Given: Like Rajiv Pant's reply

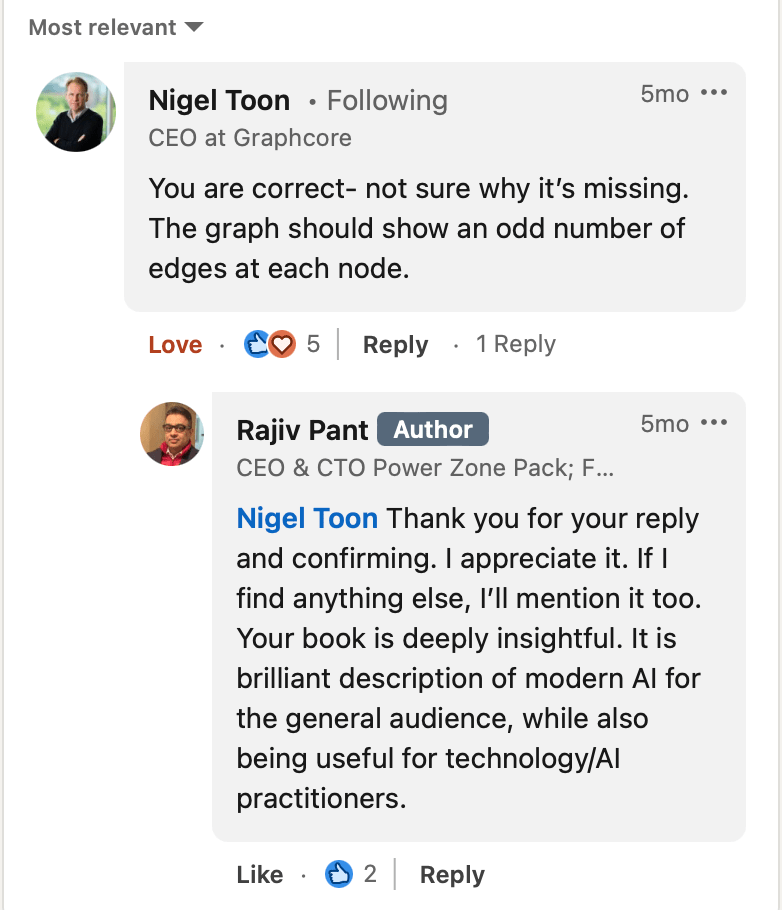Looking at the screenshot, I should 260,875.
